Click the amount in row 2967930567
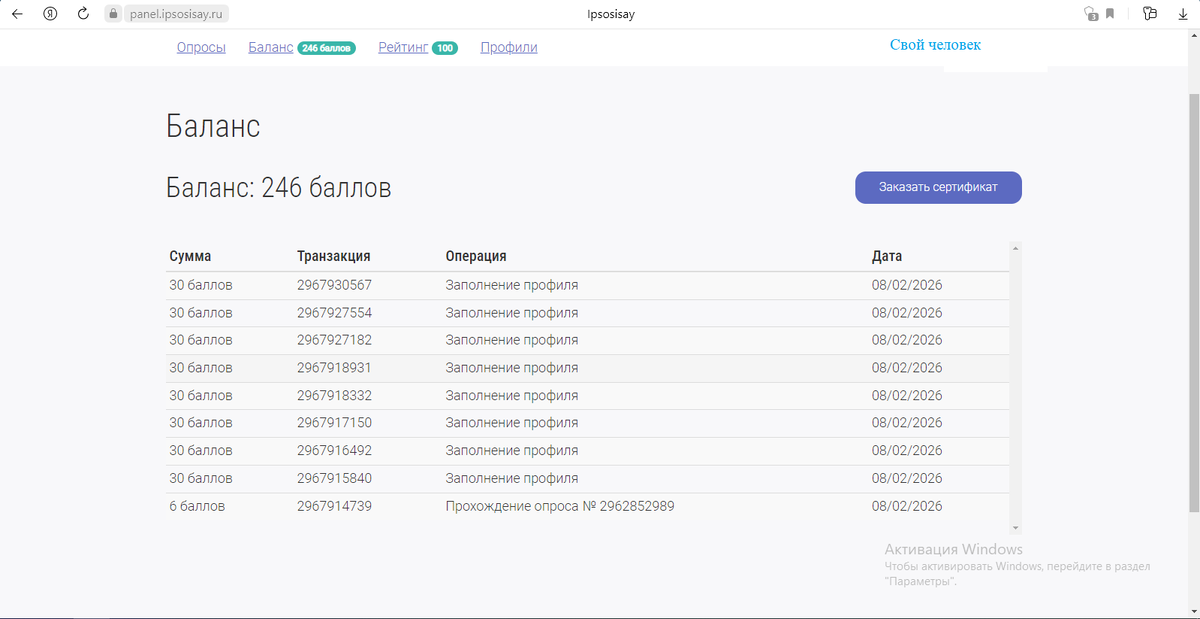The height and width of the screenshot is (619, 1200). click(x=201, y=285)
